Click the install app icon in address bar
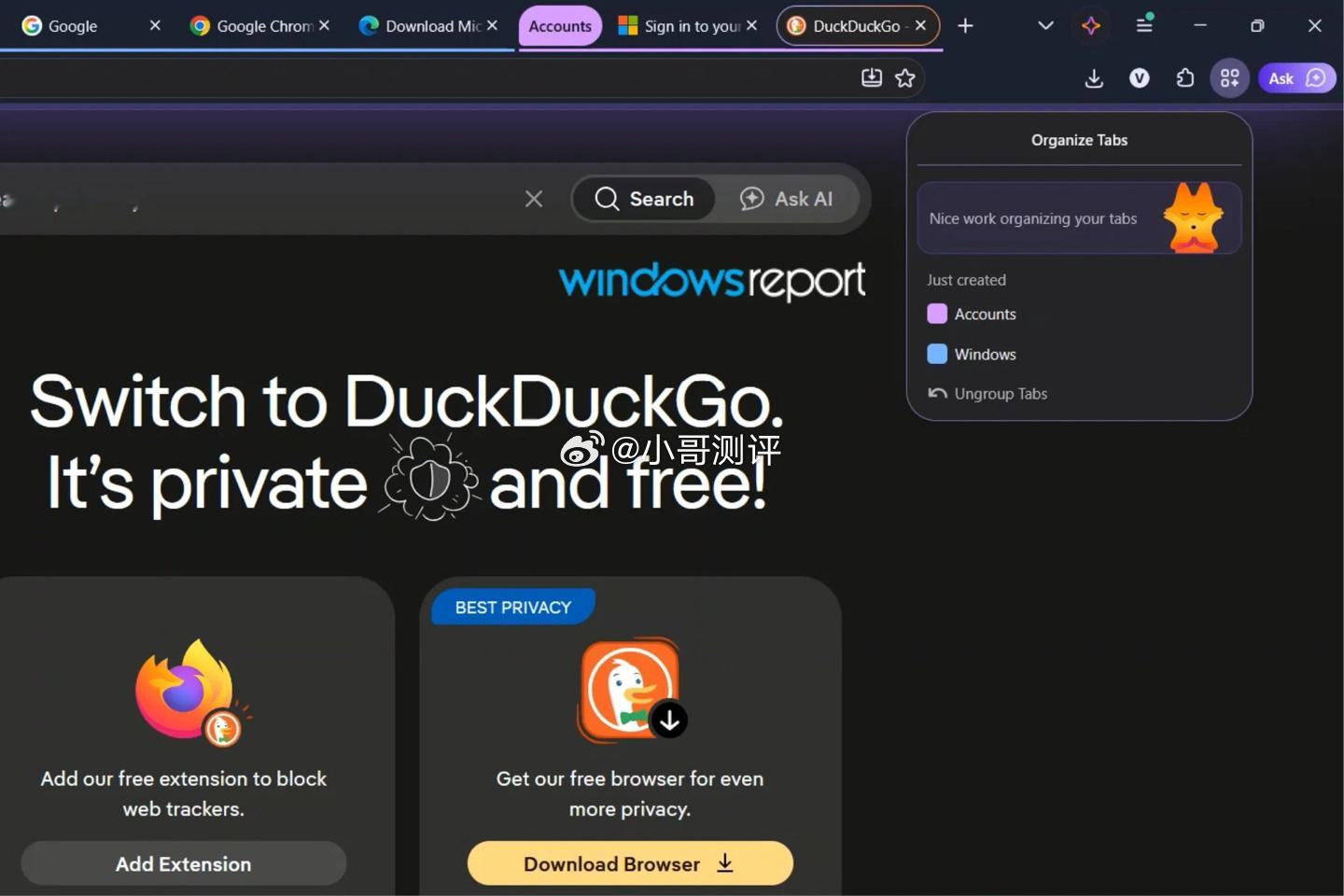The width and height of the screenshot is (1344, 896). tap(871, 77)
